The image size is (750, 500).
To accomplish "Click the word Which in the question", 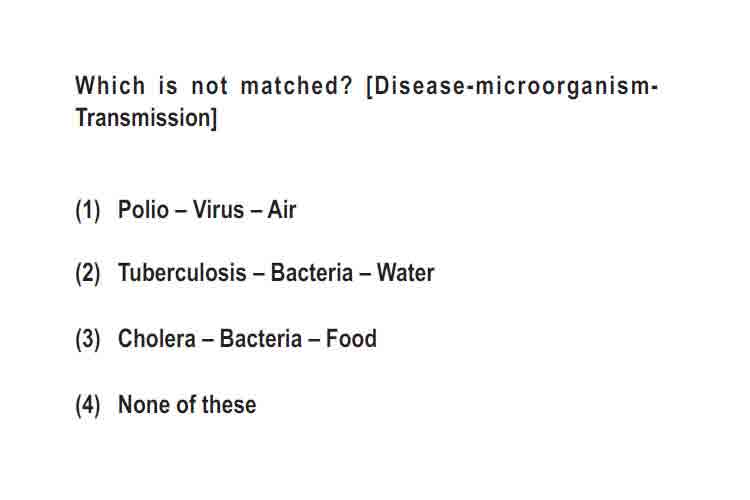I will pyautogui.click(x=110, y=86).
